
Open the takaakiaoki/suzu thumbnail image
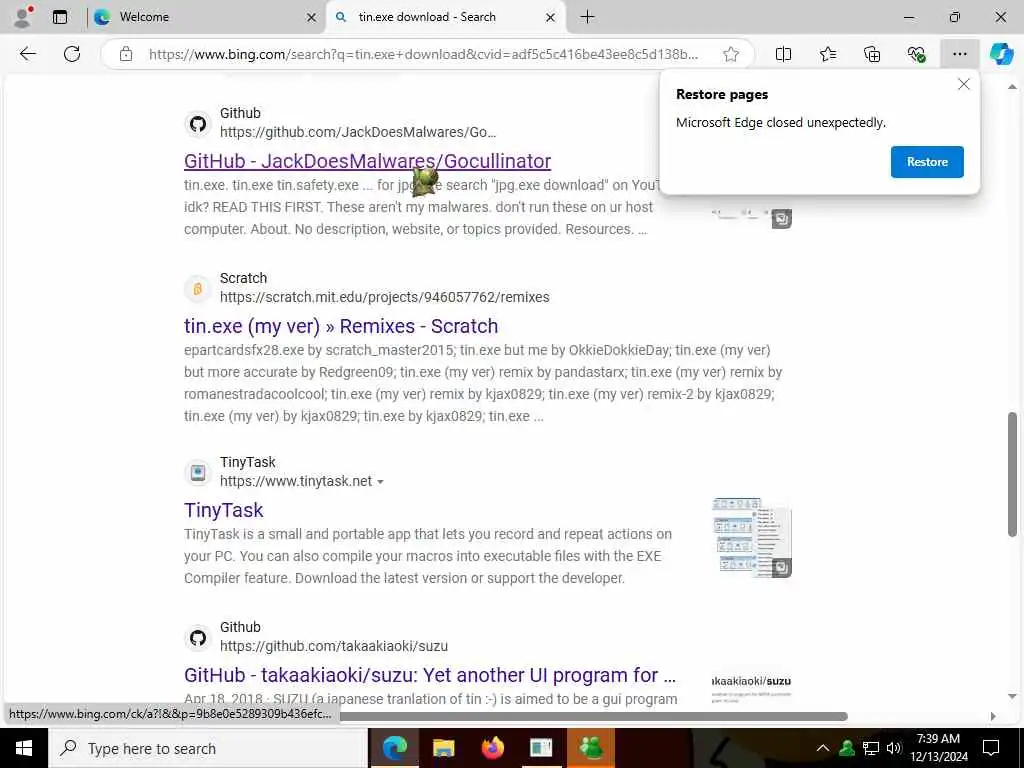point(751,688)
